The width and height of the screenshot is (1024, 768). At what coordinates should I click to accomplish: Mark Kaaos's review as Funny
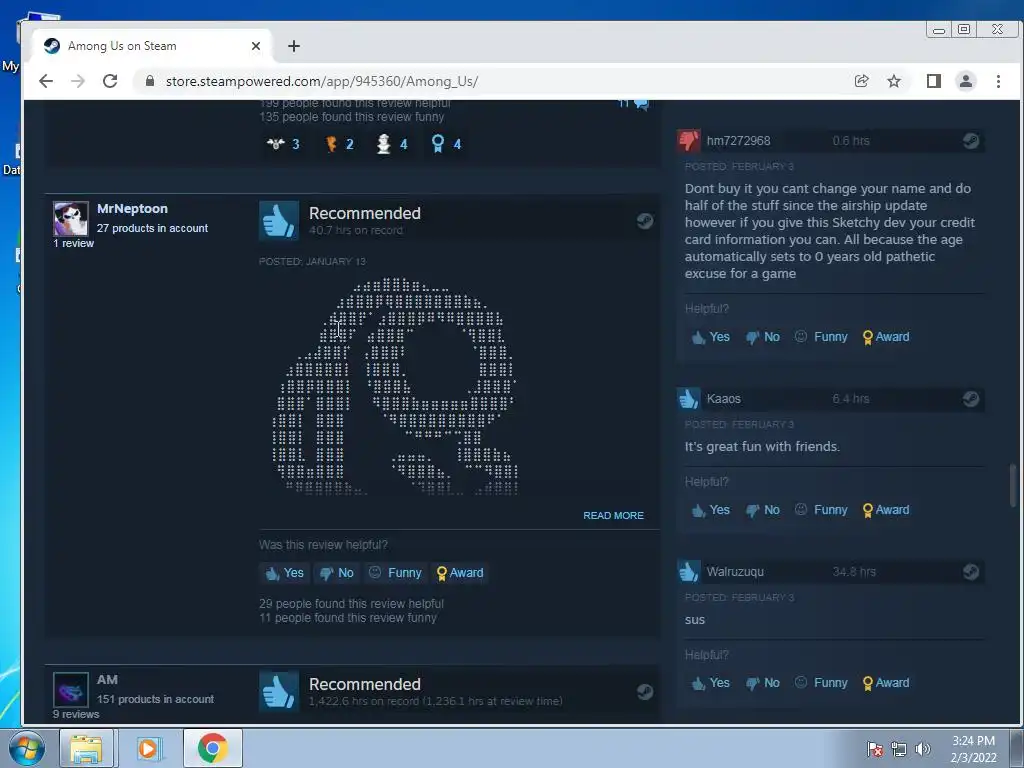point(821,510)
